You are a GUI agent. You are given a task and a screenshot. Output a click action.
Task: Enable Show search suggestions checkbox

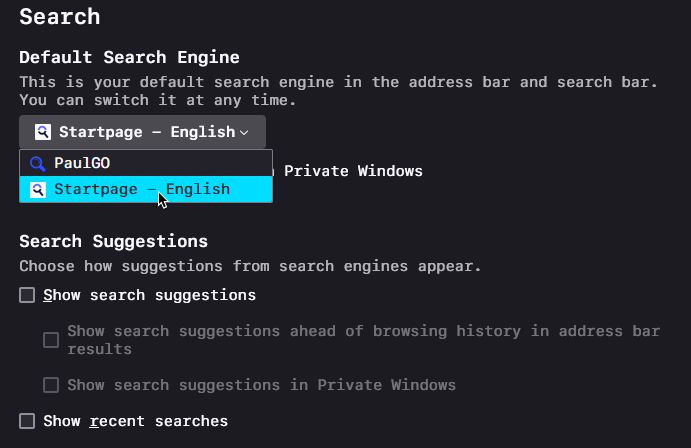click(x=27, y=295)
